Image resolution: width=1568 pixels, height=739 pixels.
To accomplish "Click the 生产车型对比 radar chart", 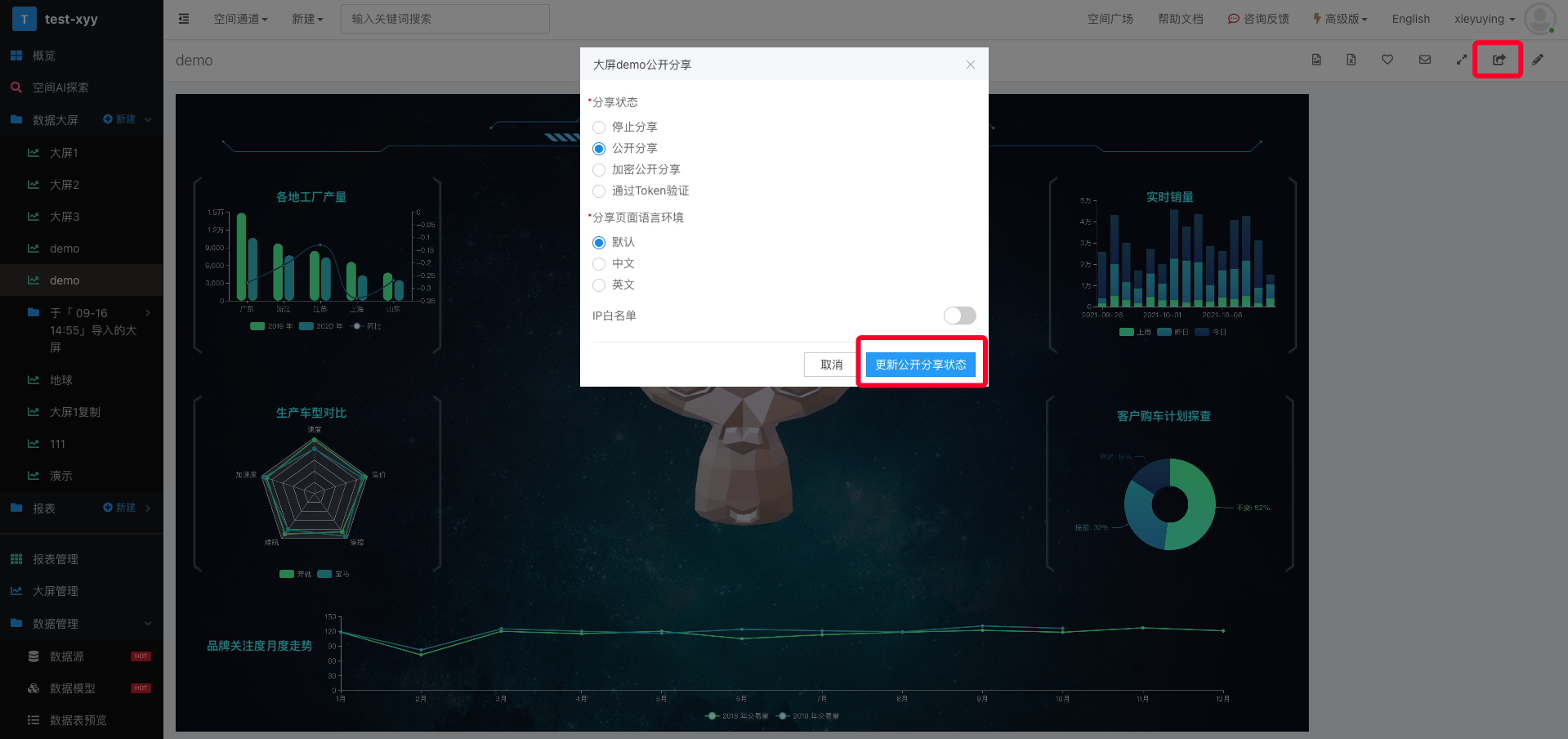I will 314,489.
